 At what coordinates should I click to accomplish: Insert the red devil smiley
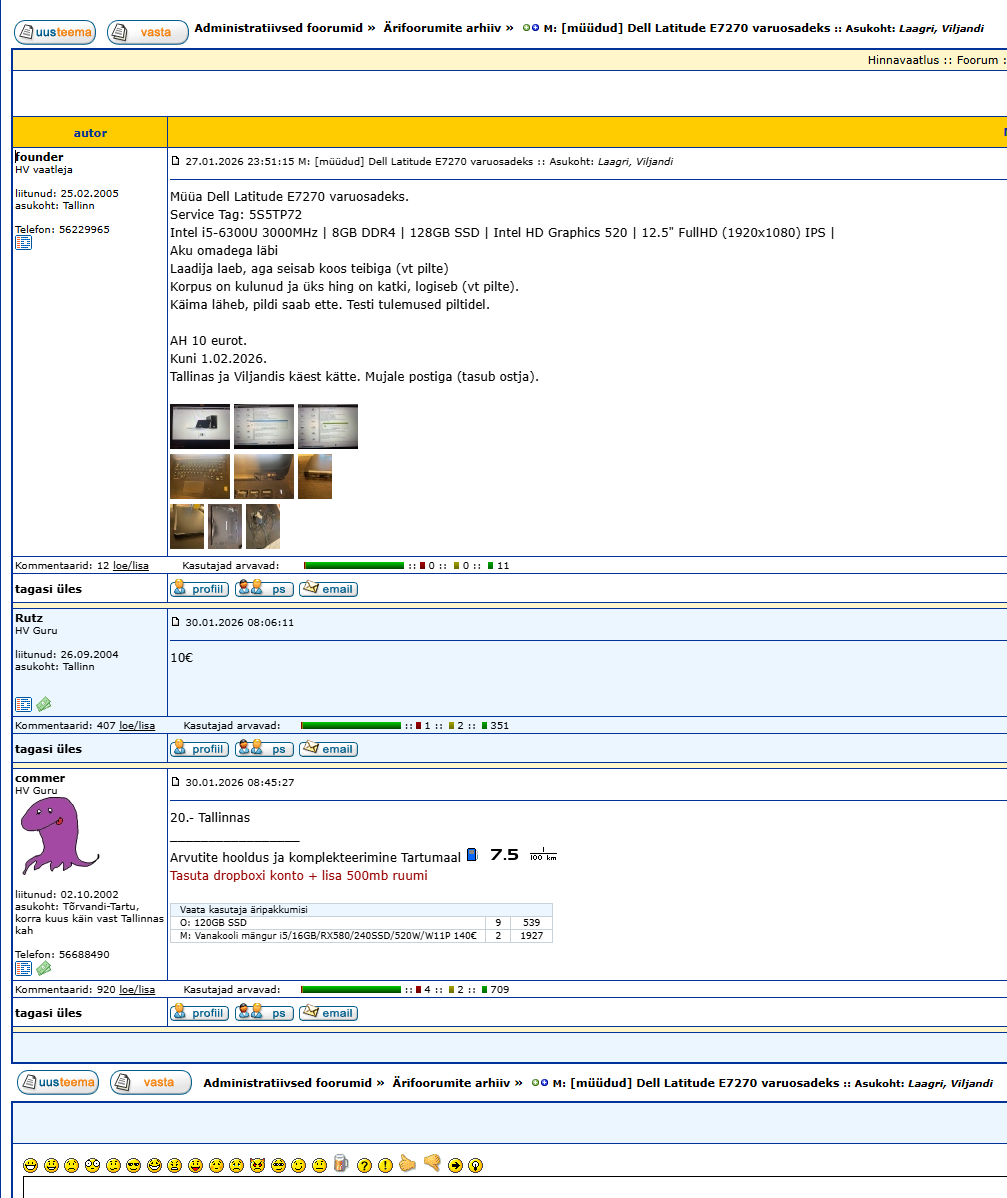click(258, 1165)
